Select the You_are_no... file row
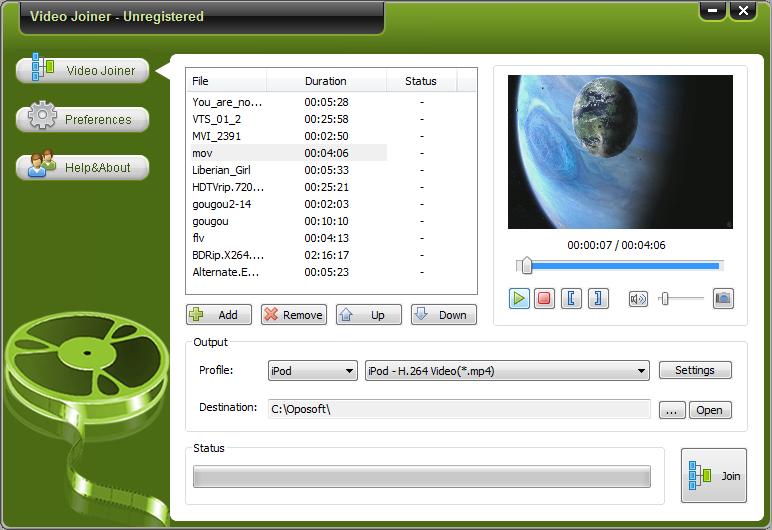Viewport: 772px width, 530px height. tap(331, 102)
